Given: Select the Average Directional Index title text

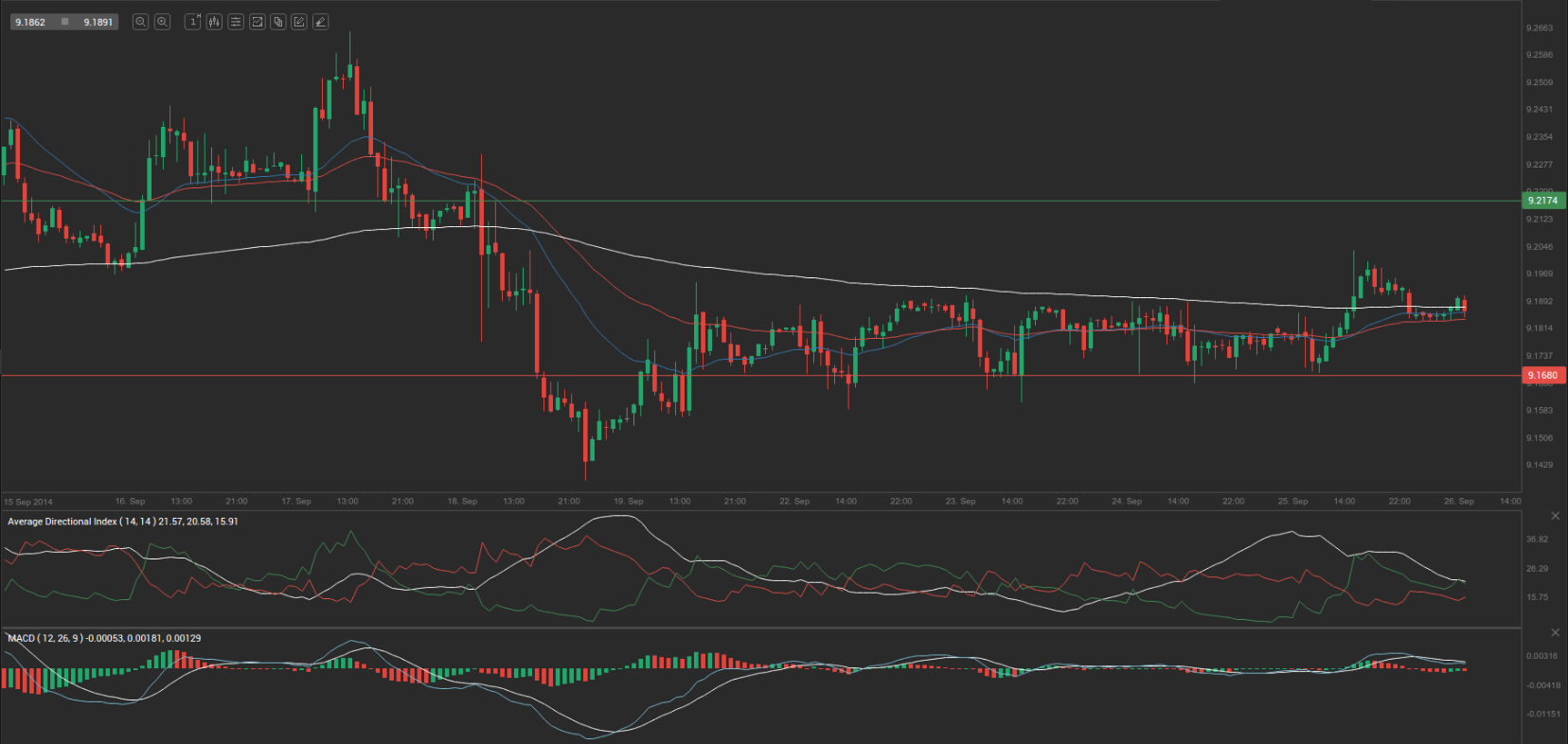Looking at the screenshot, I should pyautogui.click(x=62, y=522).
